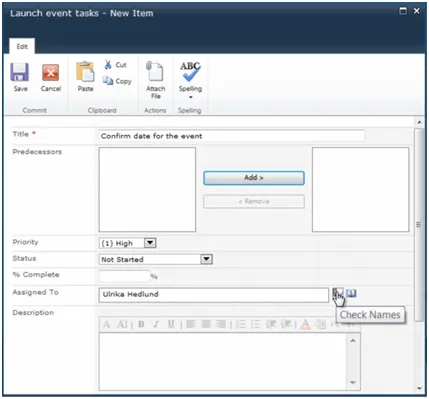Click the Description box scroll down arrow

tap(353, 383)
